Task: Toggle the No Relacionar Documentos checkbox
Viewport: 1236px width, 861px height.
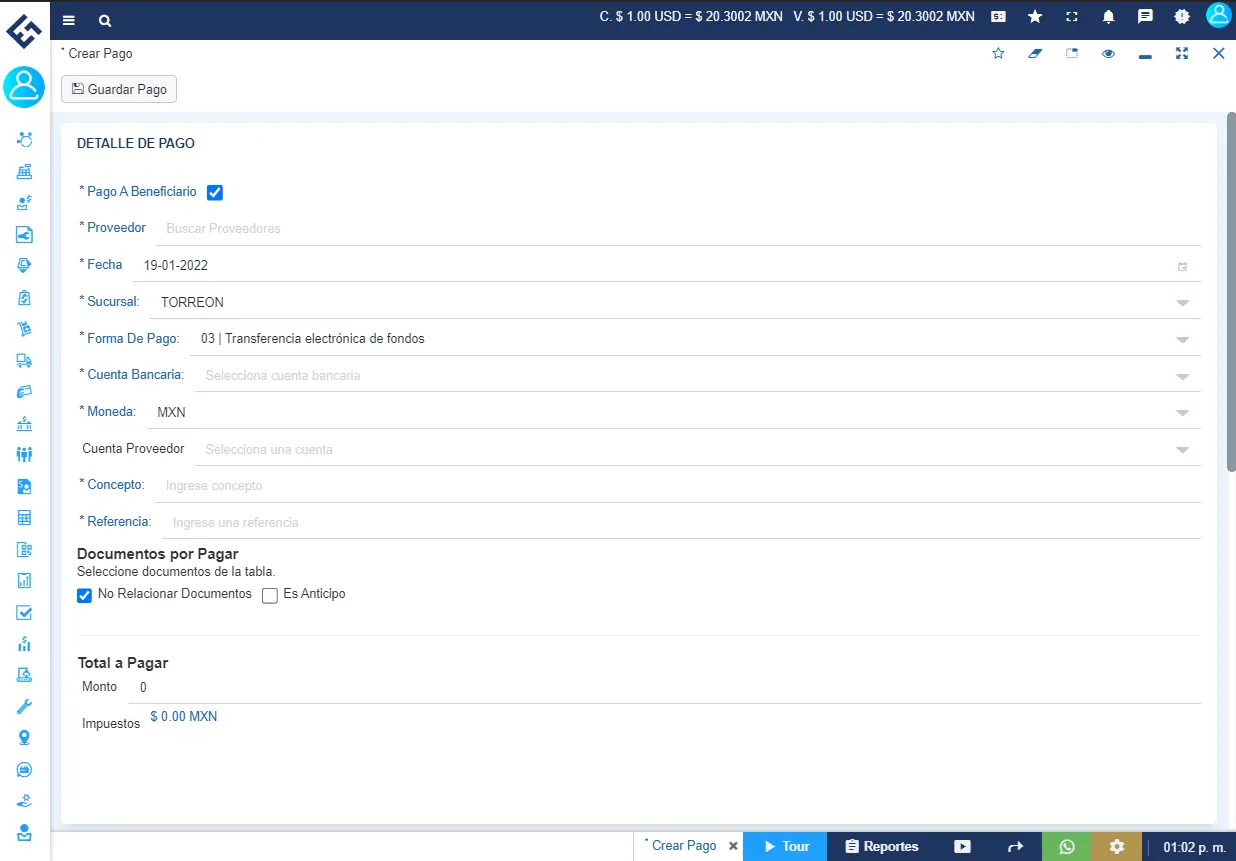Action: (85, 595)
